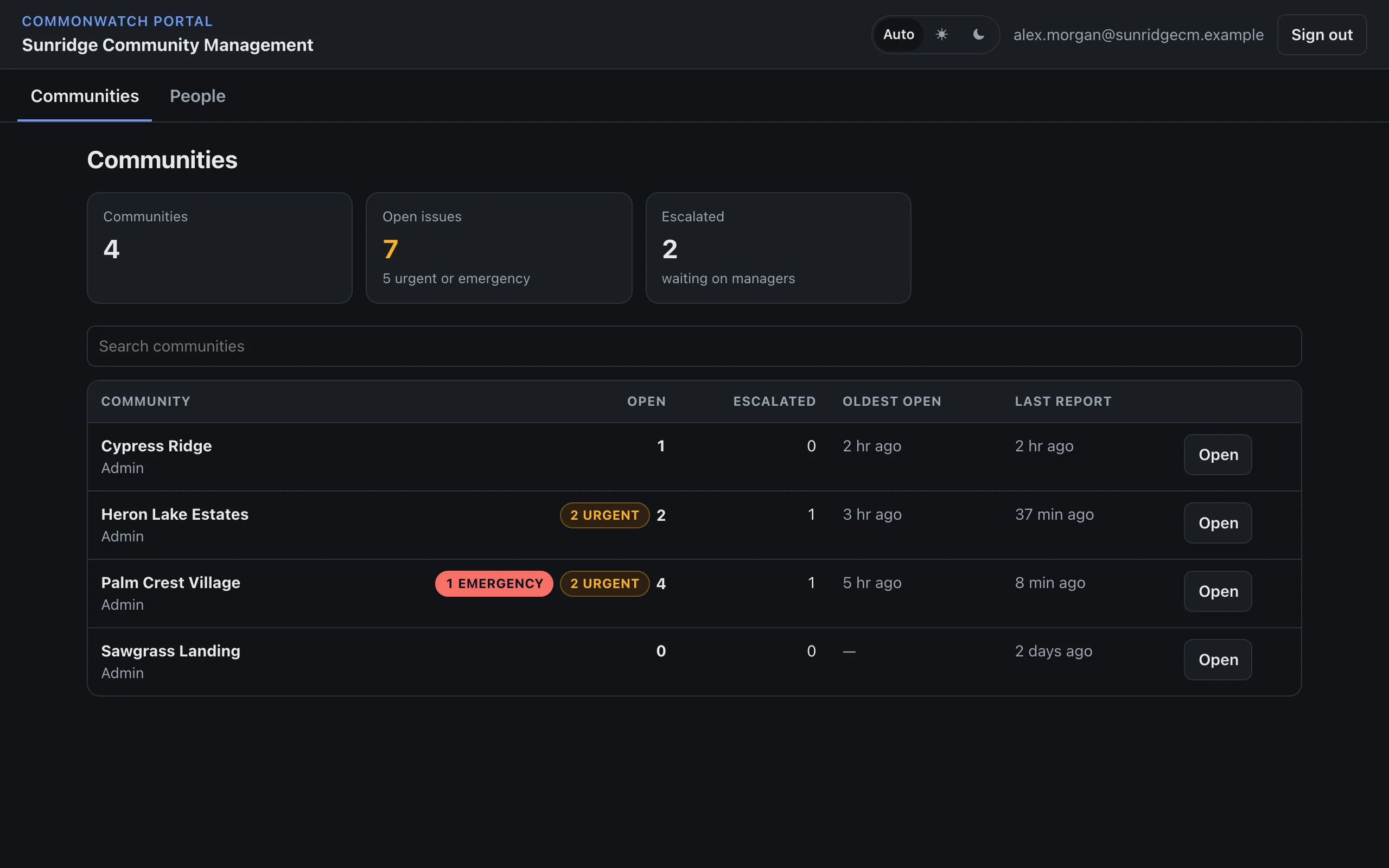Click the alex.morgan account email
The height and width of the screenshot is (868, 1389).
pos(1138,35)
